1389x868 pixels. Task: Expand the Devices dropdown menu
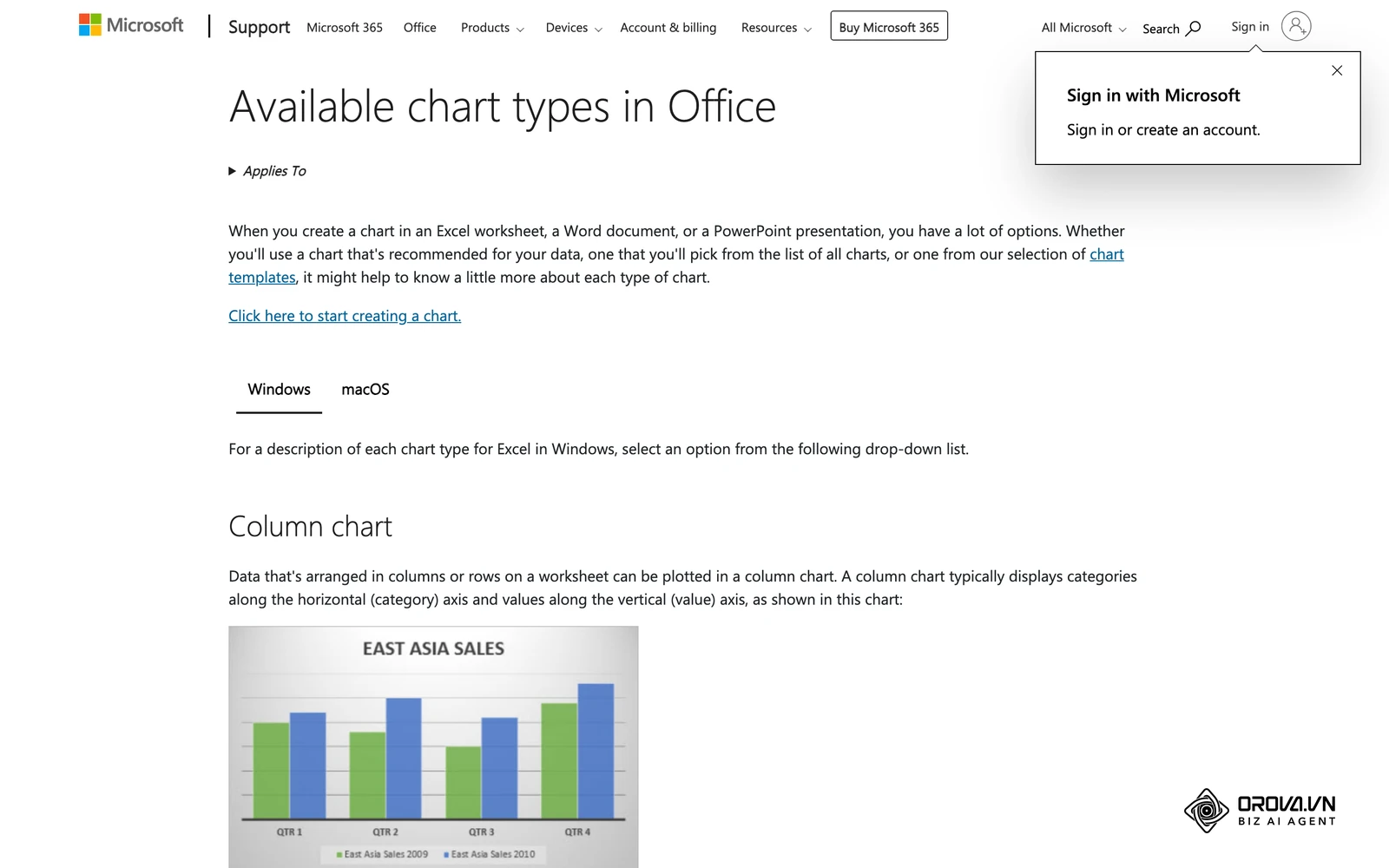point(574,28)
